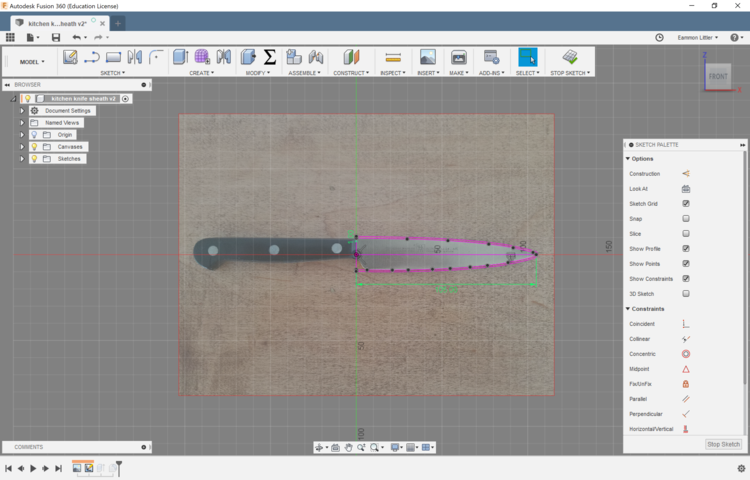Open the CONSTRUCT menu
The image size is (750, 480).
pos(351,73)
